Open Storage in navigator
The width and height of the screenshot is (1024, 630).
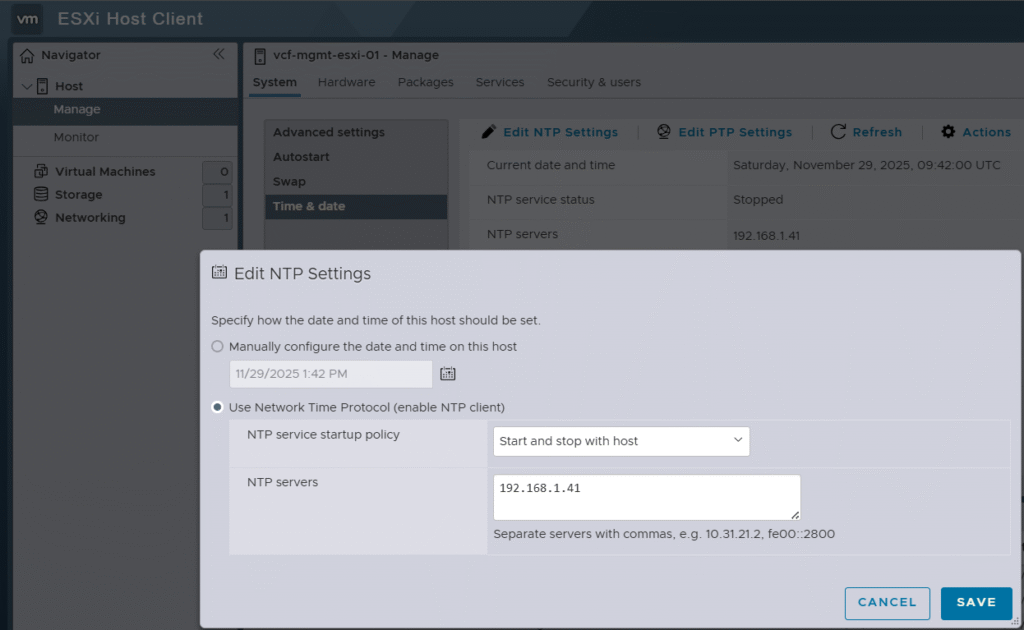pos(78,195)
